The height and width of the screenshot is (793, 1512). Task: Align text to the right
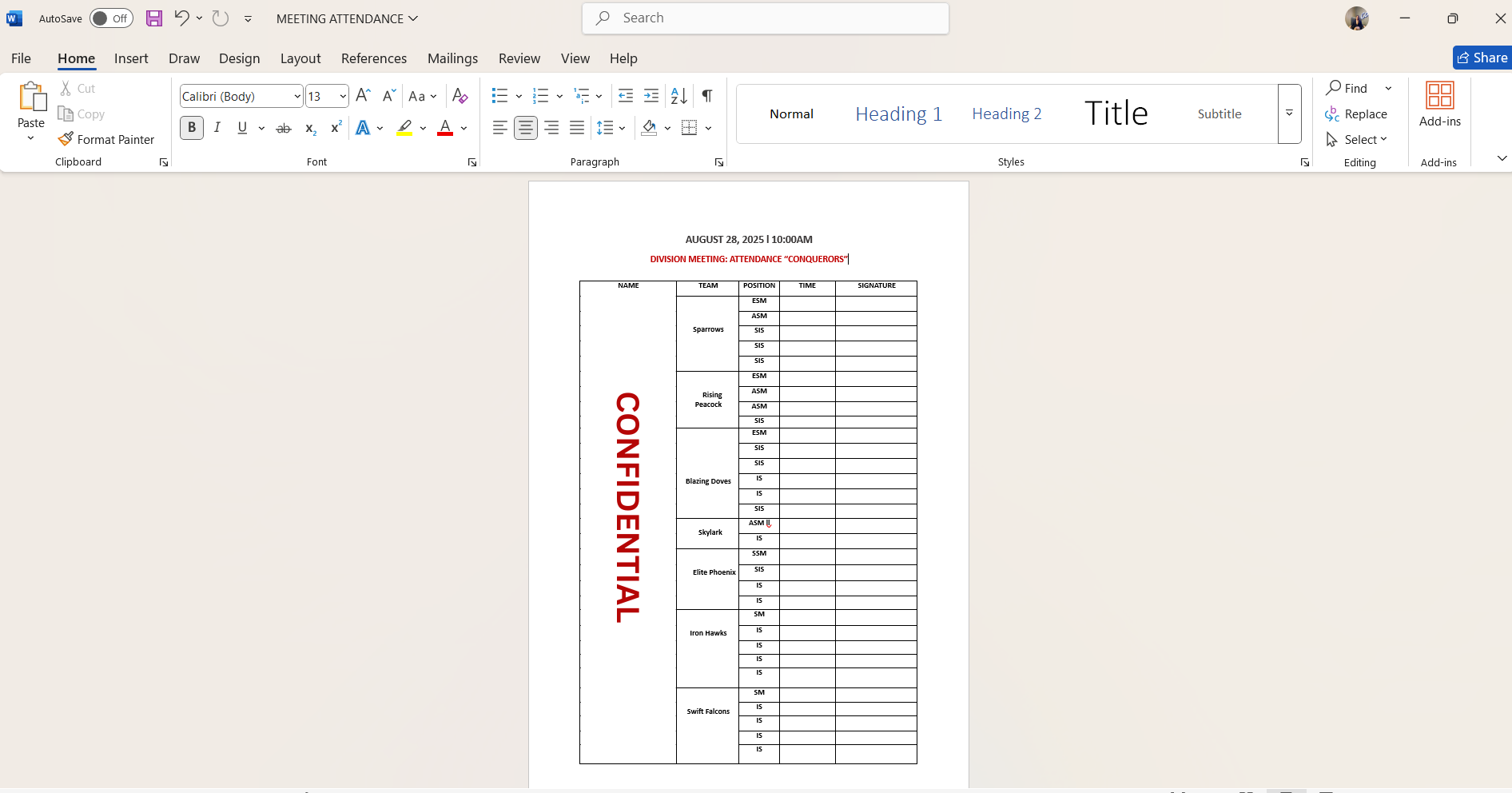click(x=551, y=128)
